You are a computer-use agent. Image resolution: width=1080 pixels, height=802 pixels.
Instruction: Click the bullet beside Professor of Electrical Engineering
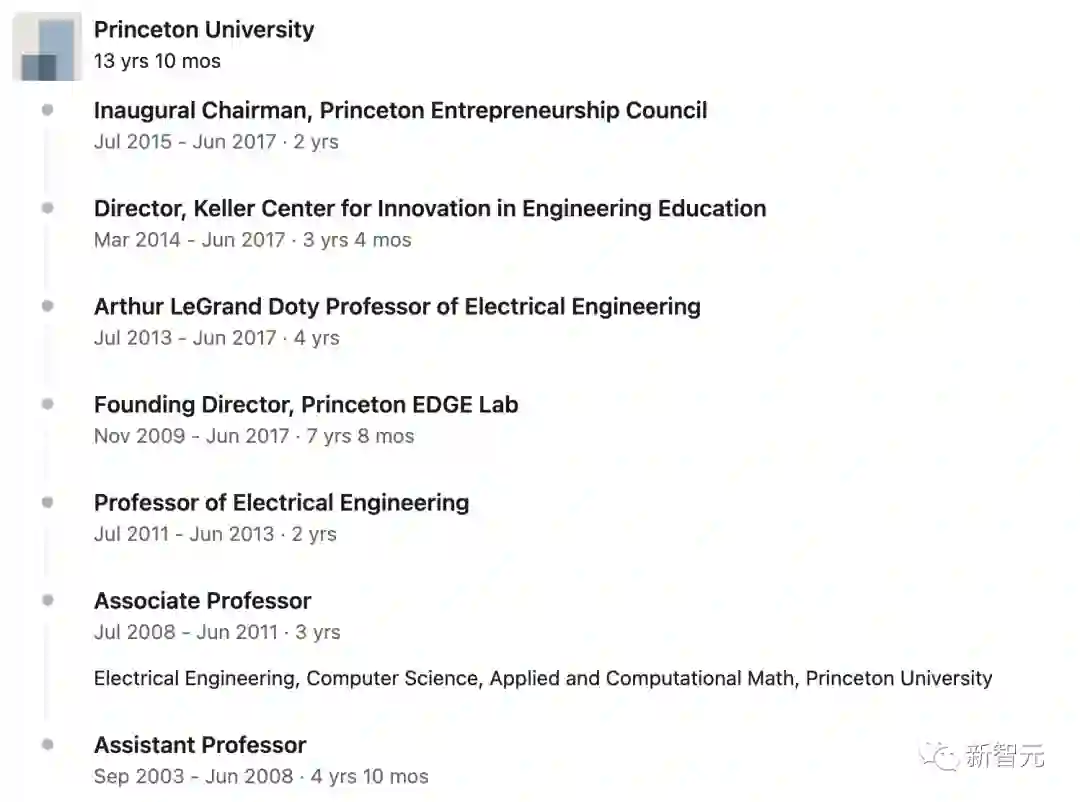tap(47, 502)
